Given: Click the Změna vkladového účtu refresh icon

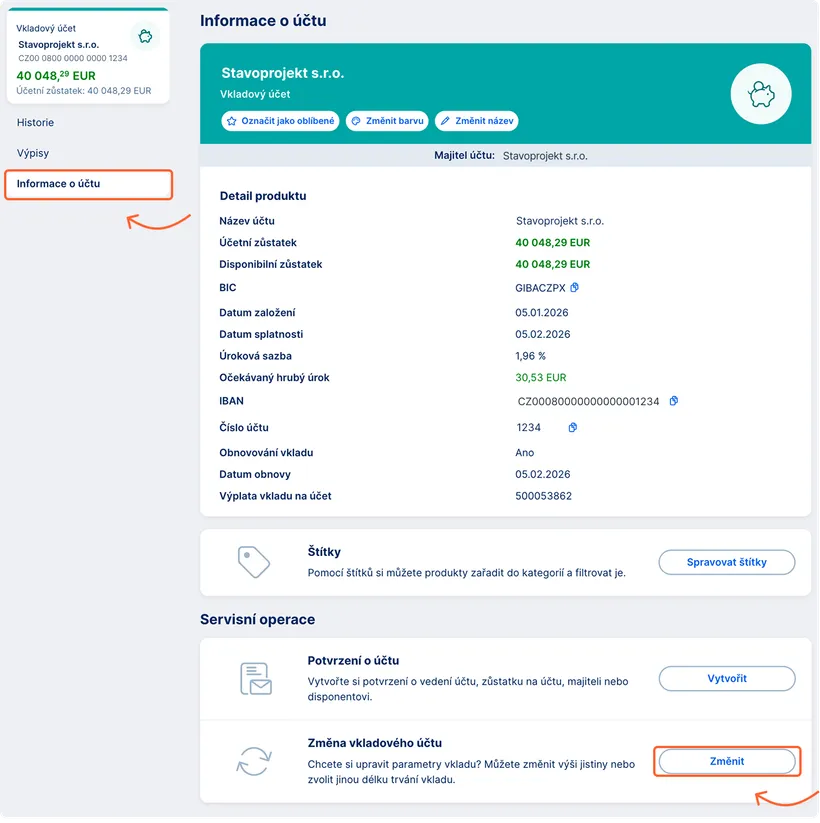Looking at the screenshot, I should (x=254, y=761).
